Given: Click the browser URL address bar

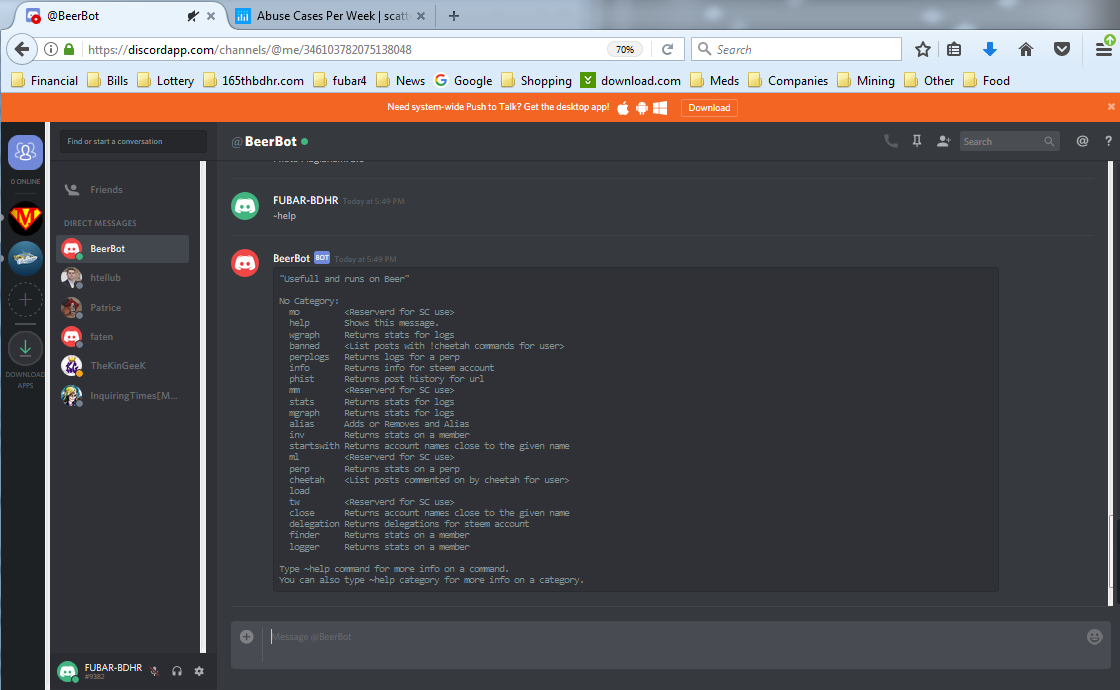Looking at the screenshot, I should pyautogui.click(x=343, y=49).
